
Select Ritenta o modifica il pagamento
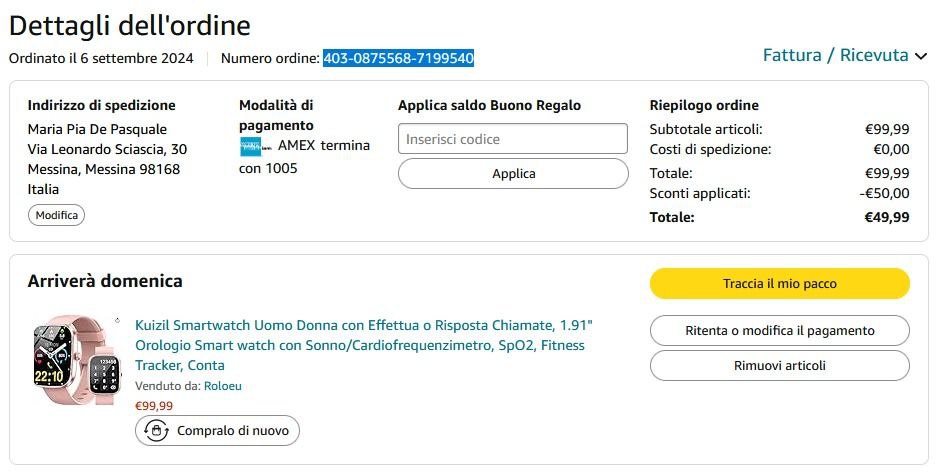point(779,331)
